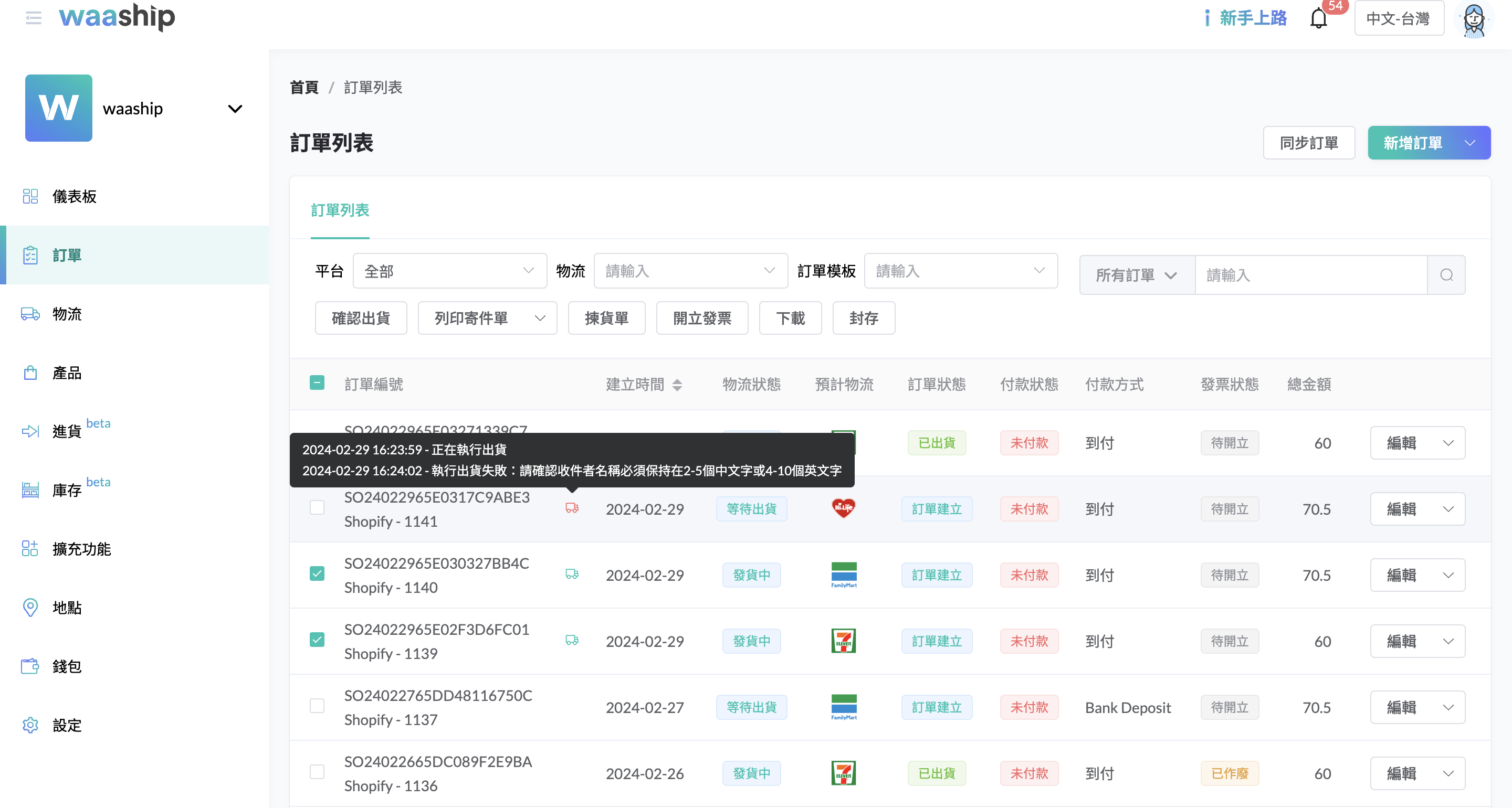Click red truck icon on order 1141
Screen dimensions: 1512x808
[572, 508]
